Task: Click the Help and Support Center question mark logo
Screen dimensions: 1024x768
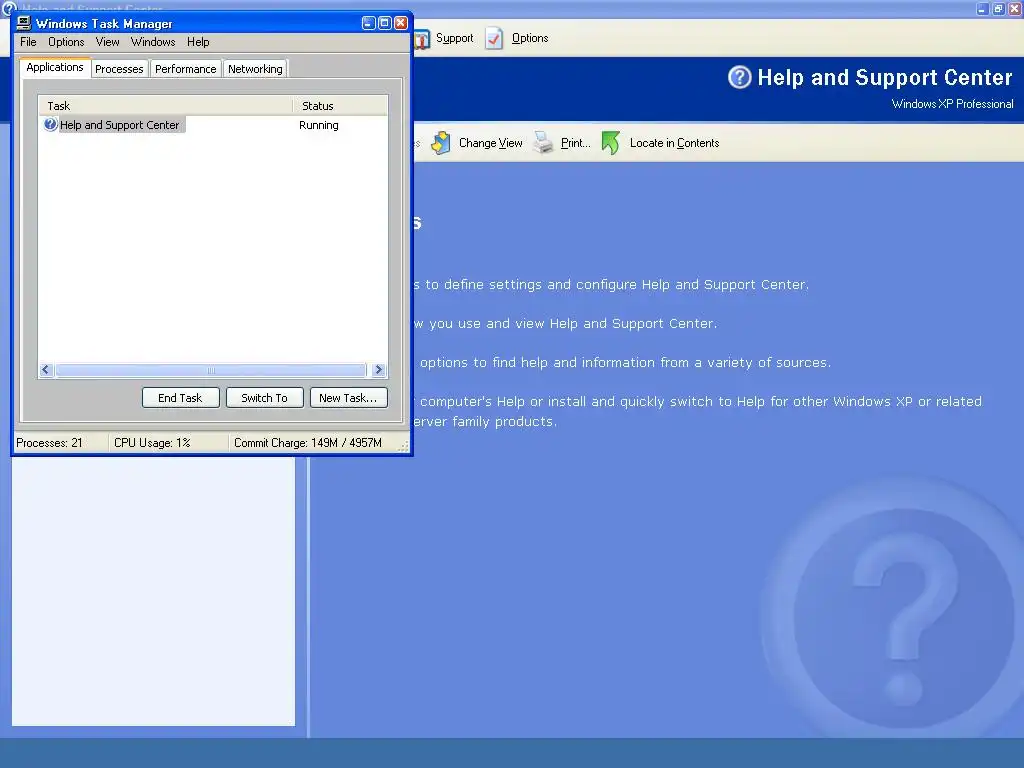Action: point(740,78)
